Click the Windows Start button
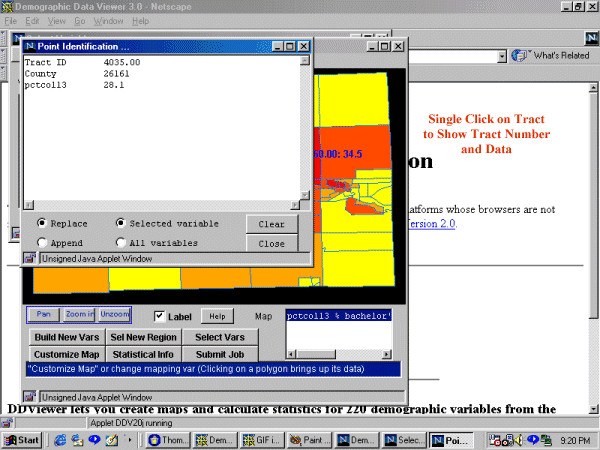The height and width of the screenshot is (450, 600). point(23,440)
